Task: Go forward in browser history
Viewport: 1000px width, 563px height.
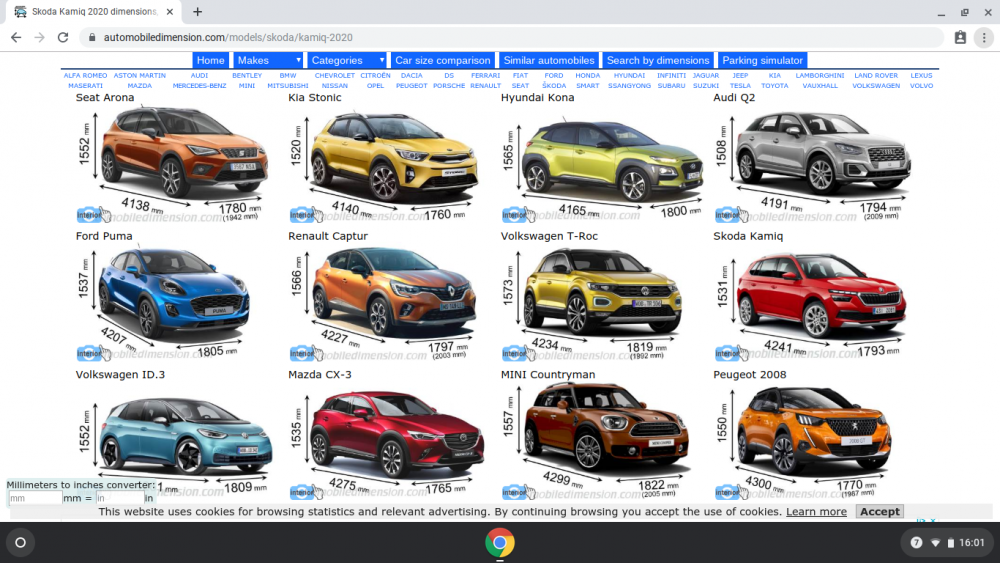Action: (x=40, y=38)
